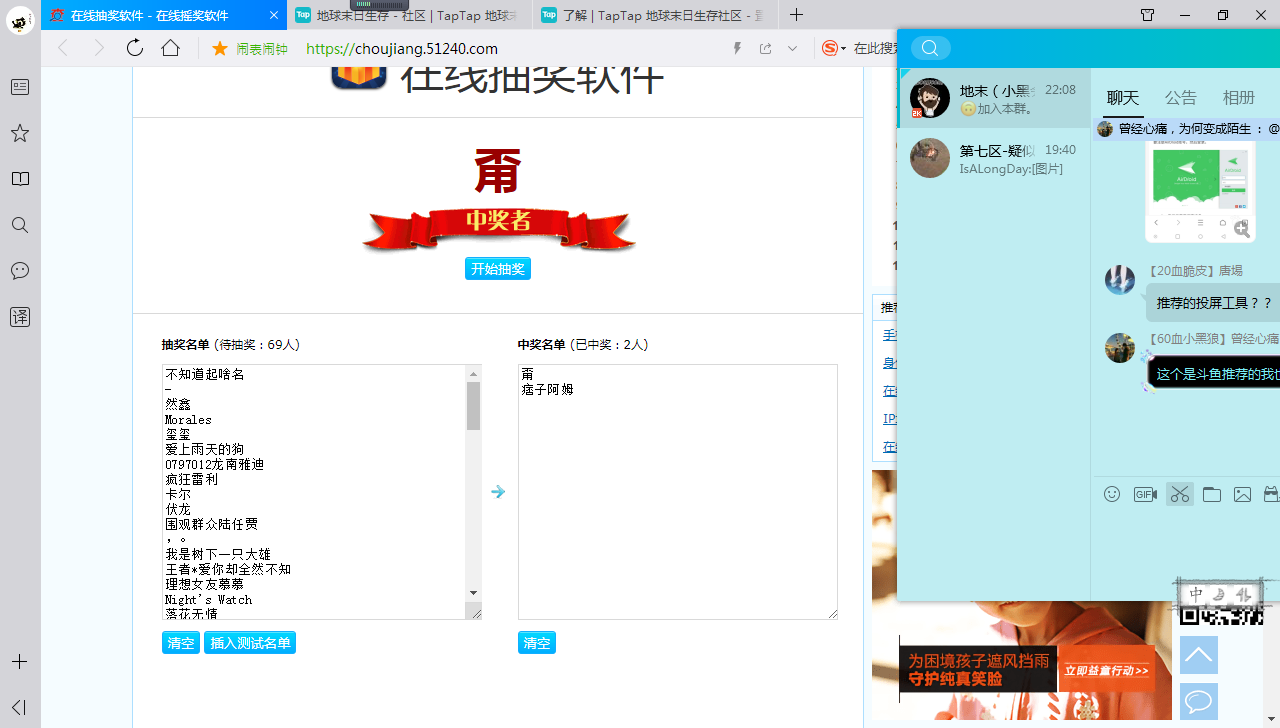1280x728 pixels.
Task: Expand the address bar dropdown chevron
Action: point(792,48)
